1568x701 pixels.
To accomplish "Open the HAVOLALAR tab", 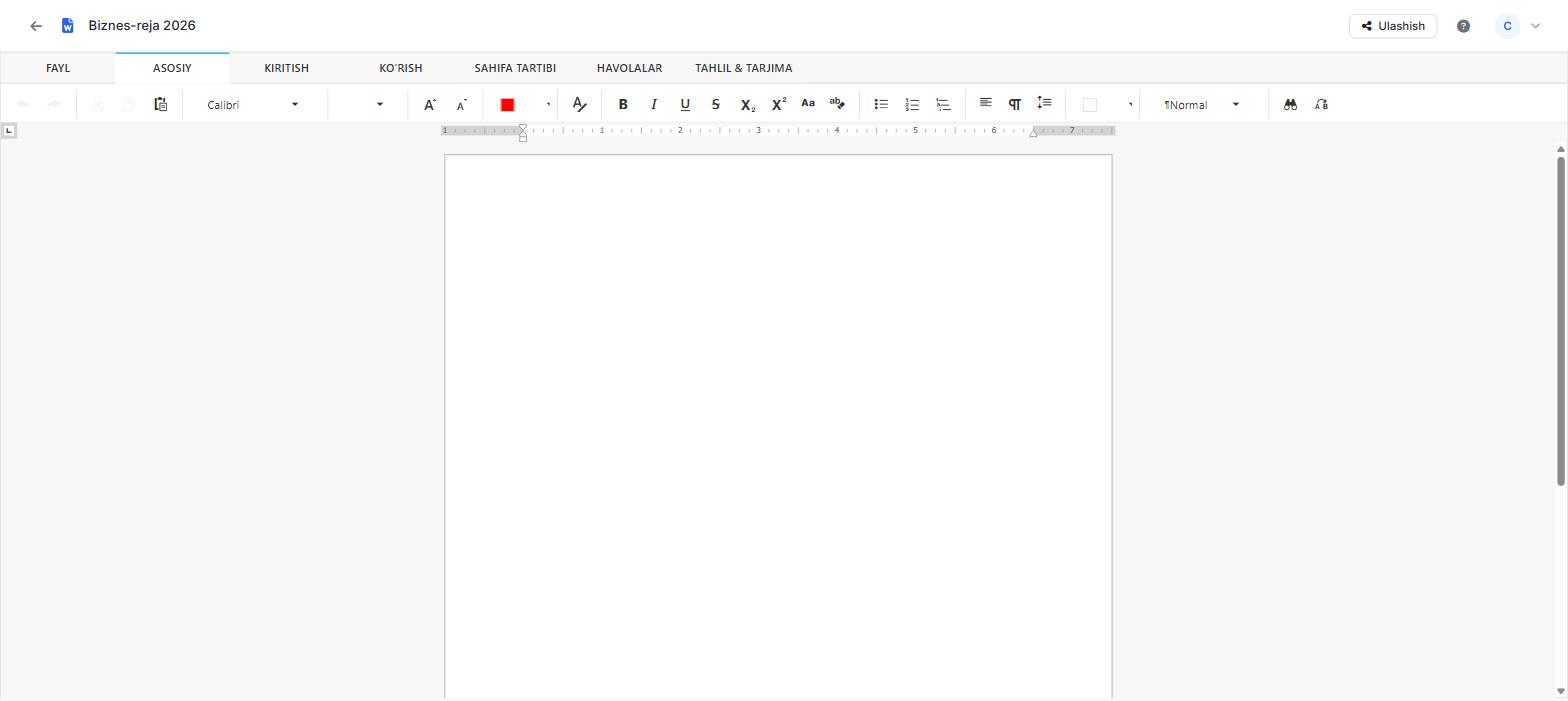I will 629,68.
